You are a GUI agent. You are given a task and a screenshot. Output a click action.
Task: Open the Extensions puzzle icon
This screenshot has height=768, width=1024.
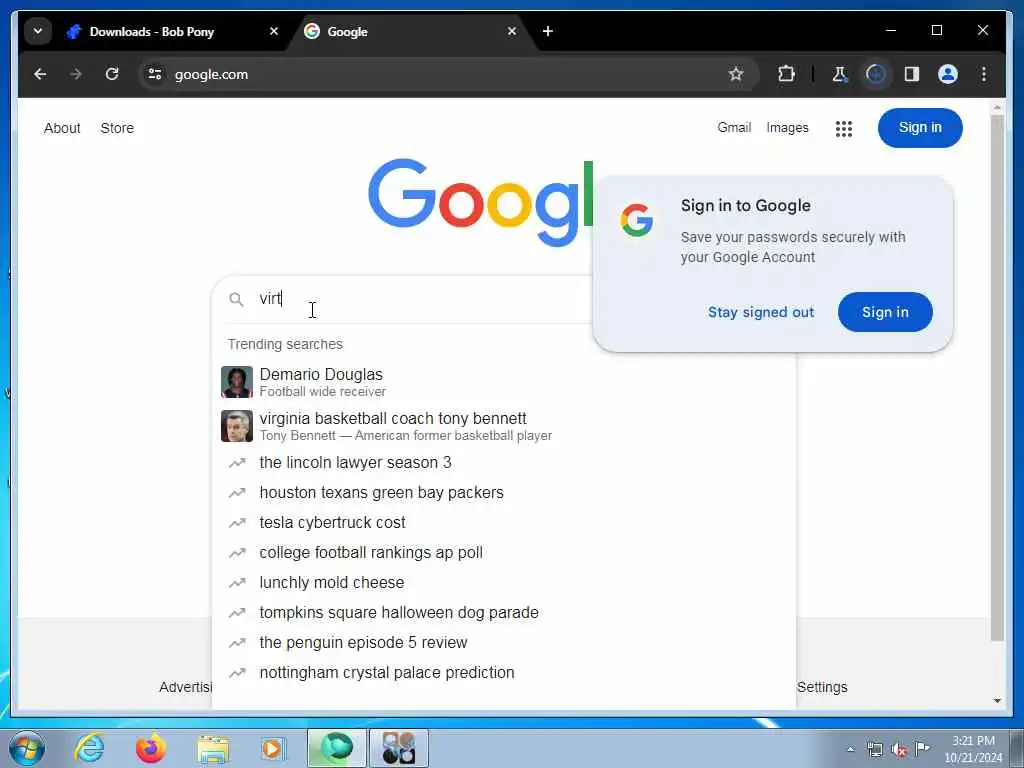(786, 74)
